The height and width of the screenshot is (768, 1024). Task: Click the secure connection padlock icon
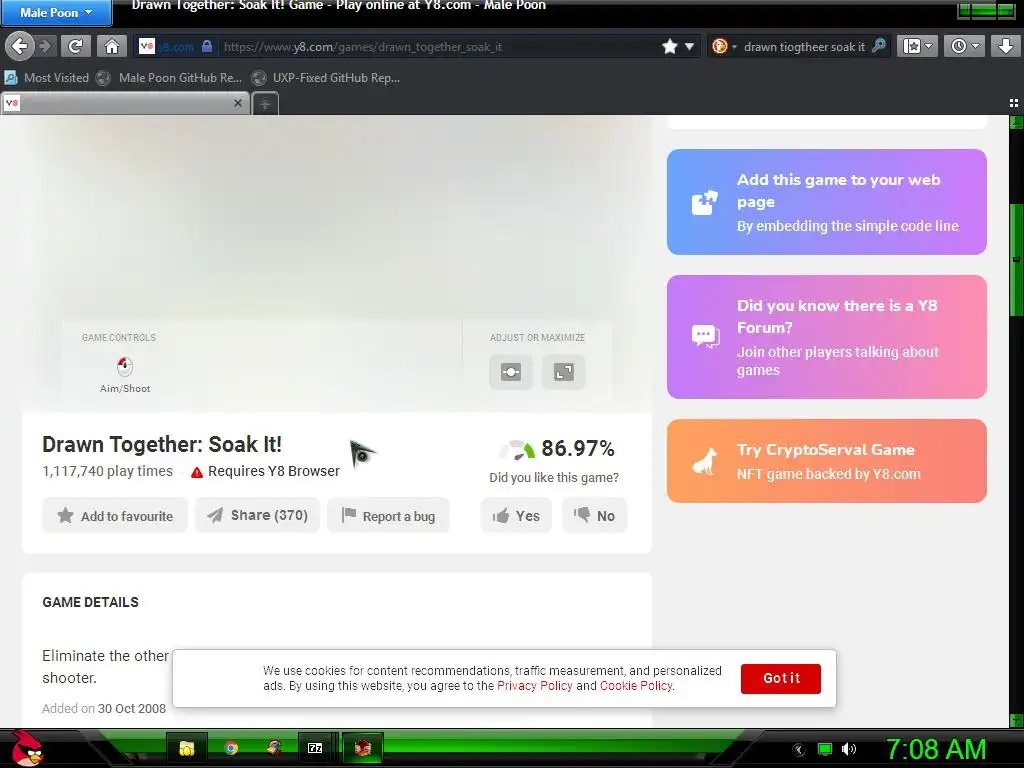tap(207, 46)
